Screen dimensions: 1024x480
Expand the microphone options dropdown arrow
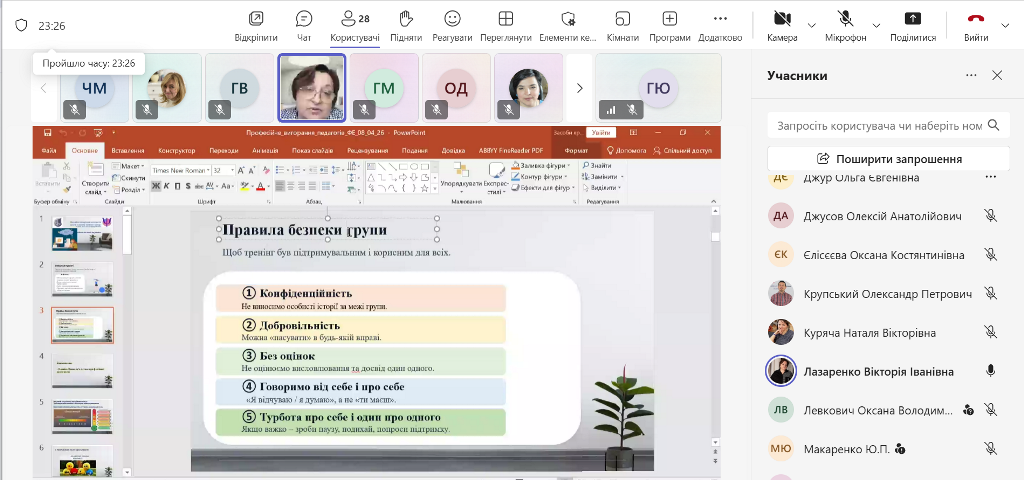876,25
